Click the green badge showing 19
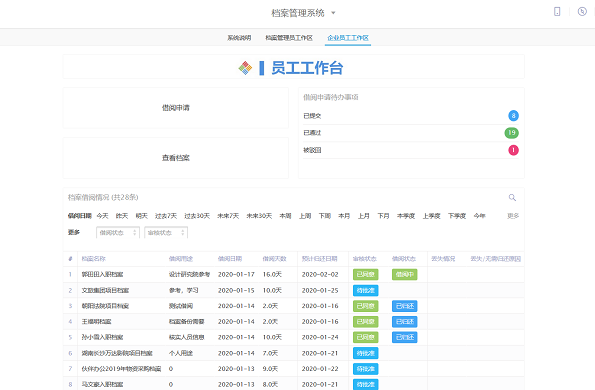The image size is (595, 390). coord(512,133)
